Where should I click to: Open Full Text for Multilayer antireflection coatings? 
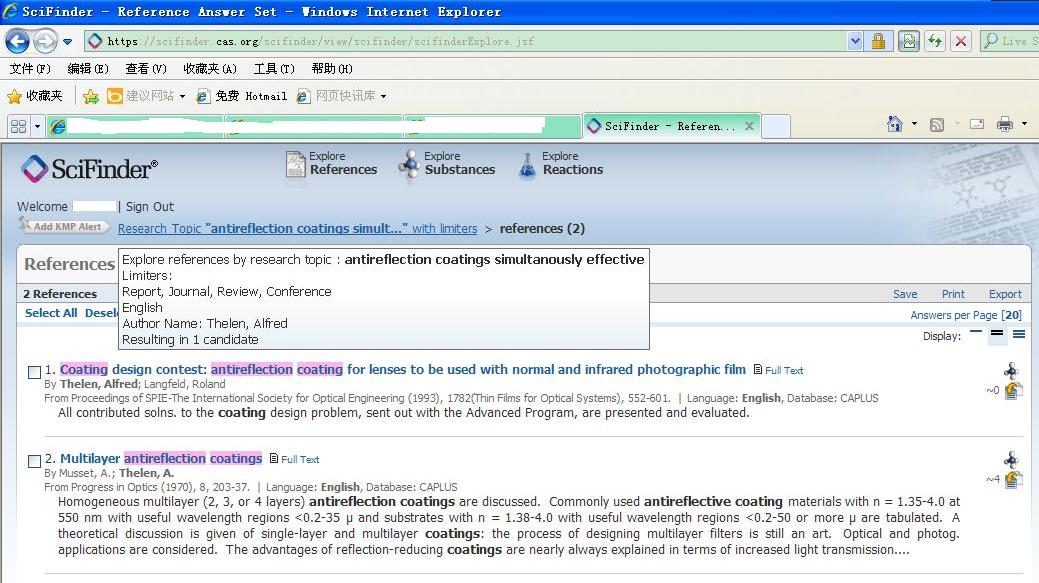294,459
